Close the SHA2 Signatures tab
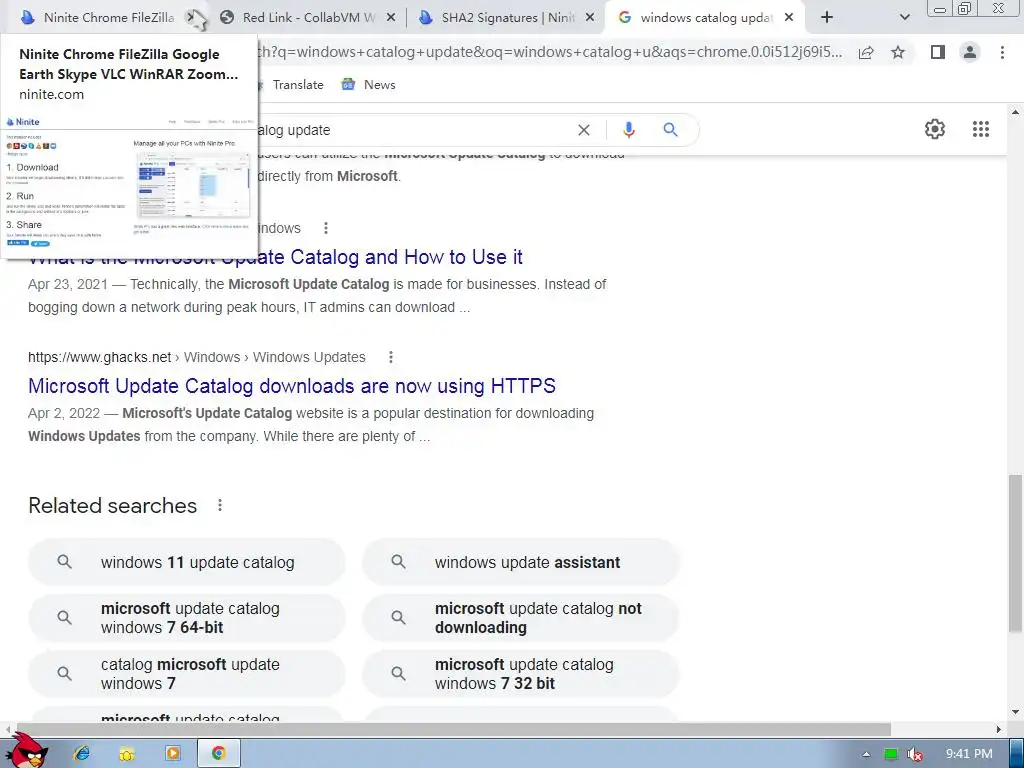 coord(590,18)
